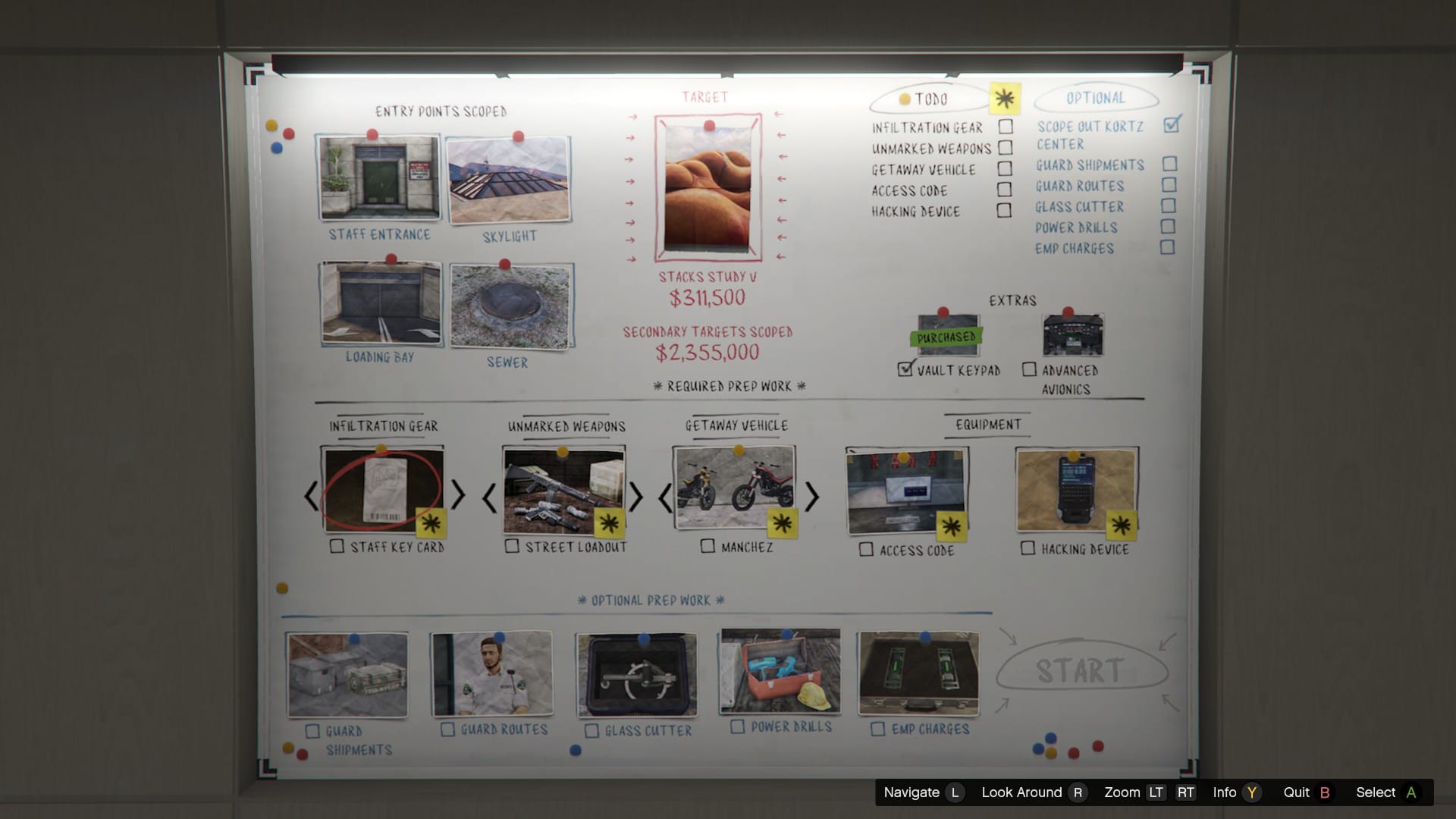This screenshot has height=819, width=1456.
Task: Select the Skylight entry point photo
Action: (x=509, y=180)
